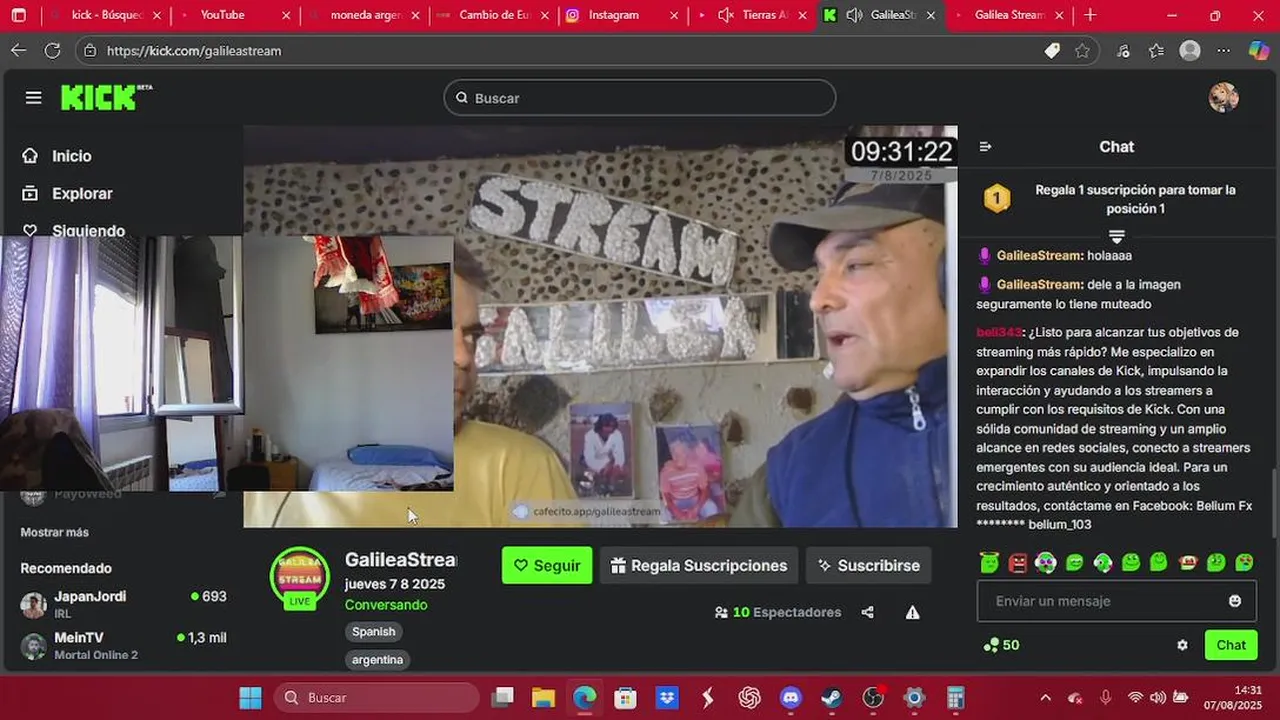Click the taskbar clock 14:31
The height and width of the screenshot is (720, 1280).
tap(1247, 690)
